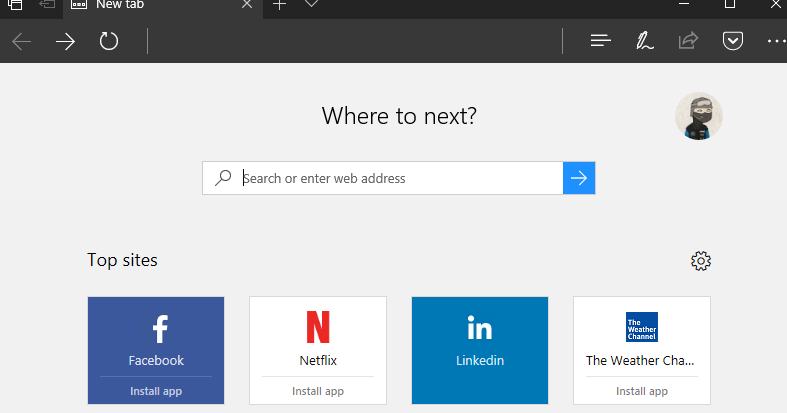Click the Install app link under Netflix
Viewport: 787px width, 413px height.
tap(317, 391)
